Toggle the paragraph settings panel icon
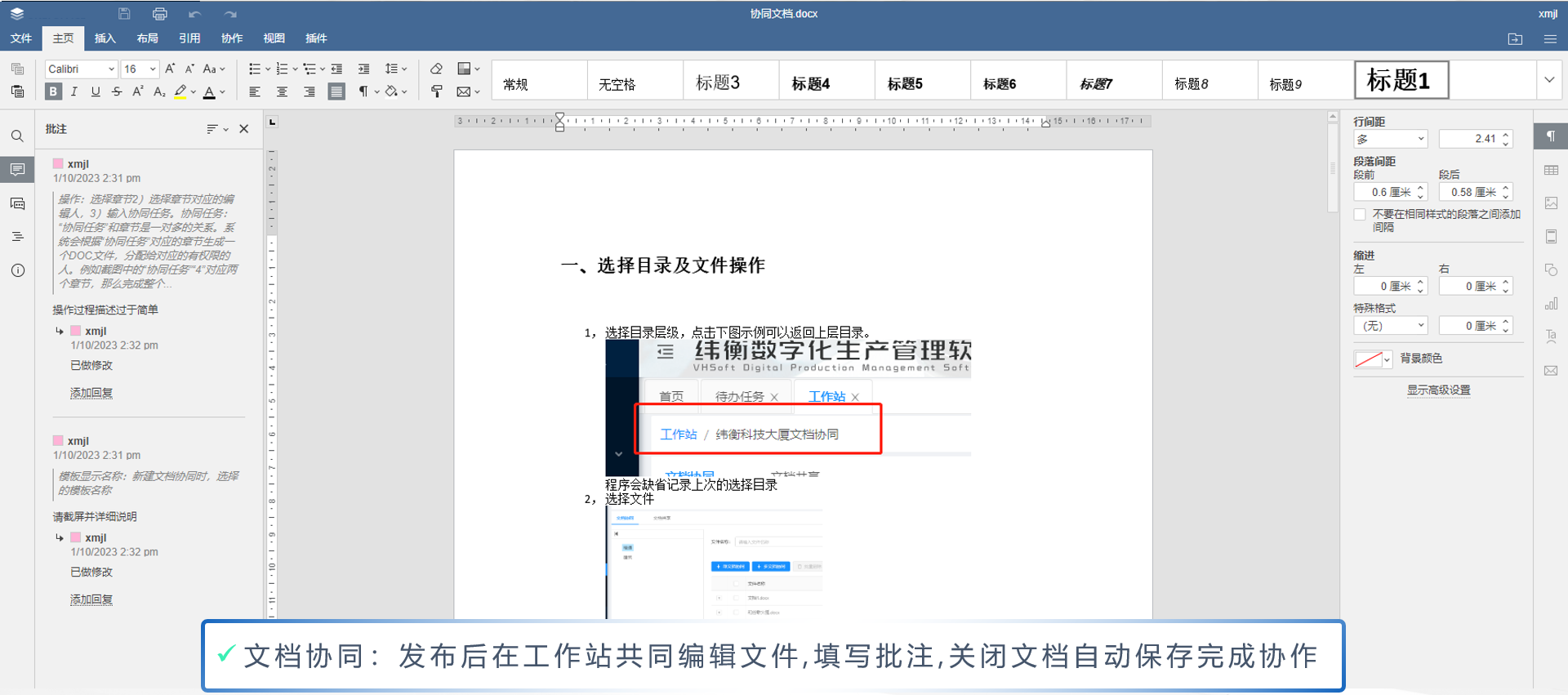The height and width of the screenshot is (695, 1568). tap(1551, 136)
